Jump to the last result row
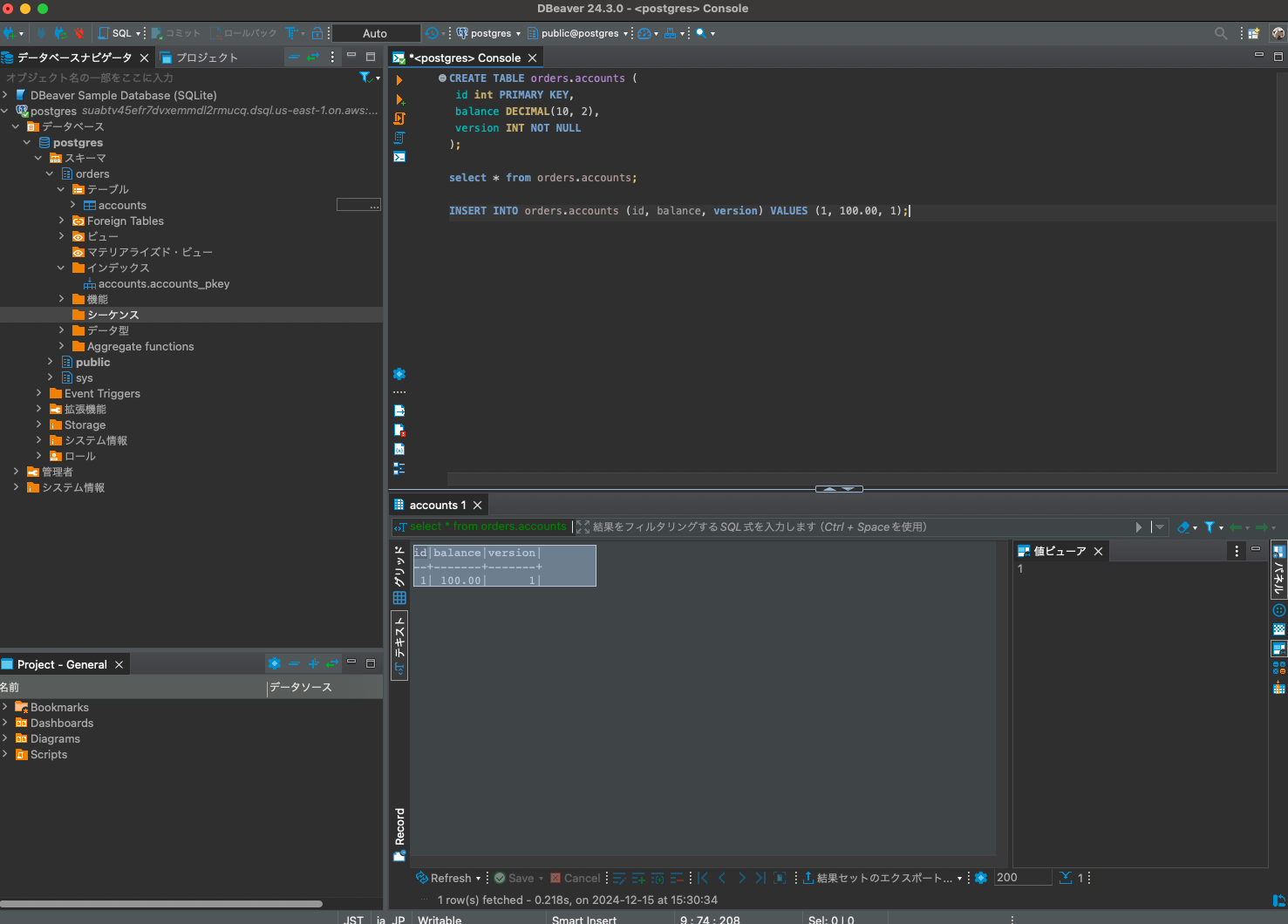Viewport: 1288px width, 924px height. [x=760, y=878]
